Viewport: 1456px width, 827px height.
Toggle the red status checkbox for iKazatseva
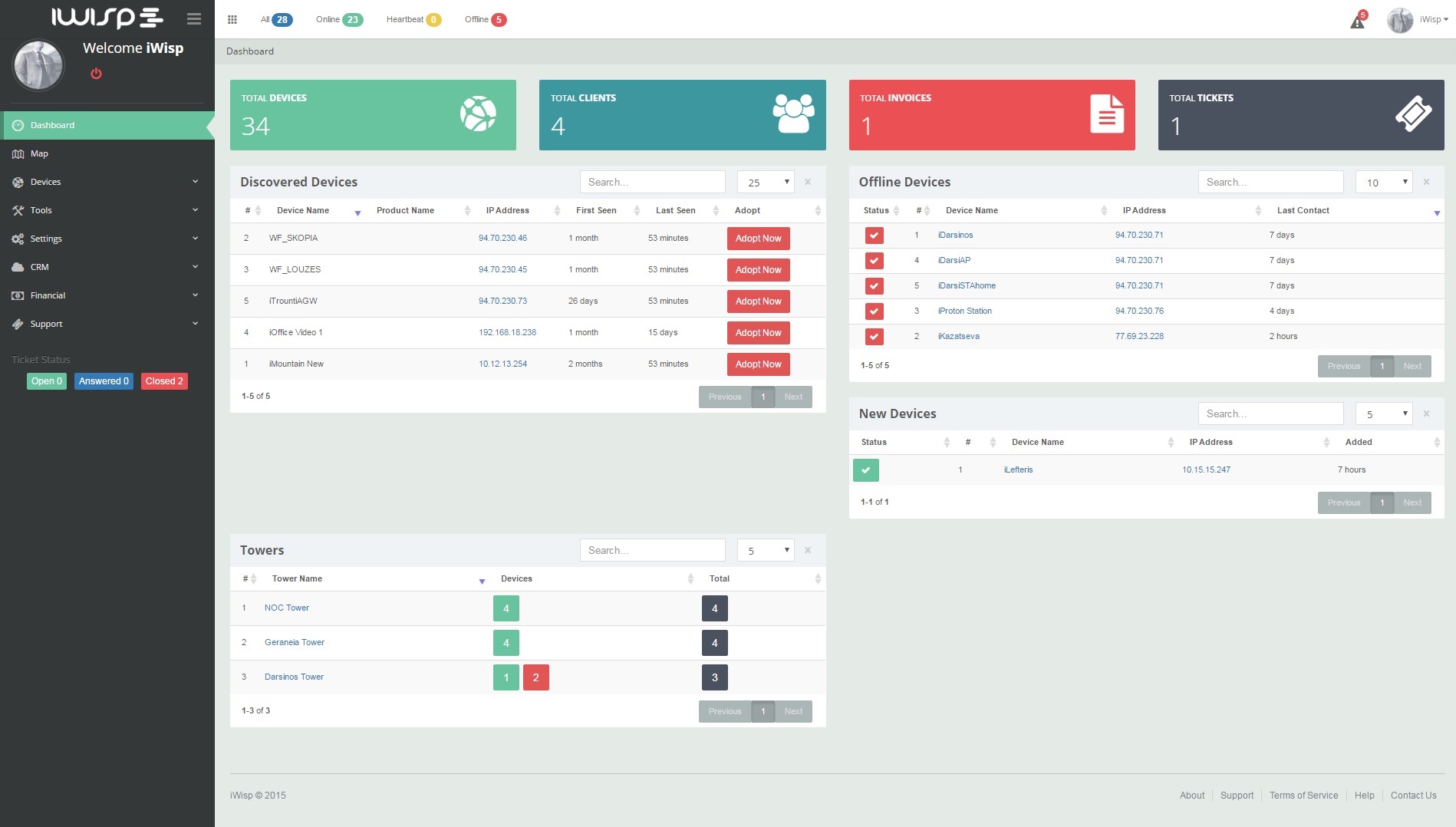click(x=874, y=337)
